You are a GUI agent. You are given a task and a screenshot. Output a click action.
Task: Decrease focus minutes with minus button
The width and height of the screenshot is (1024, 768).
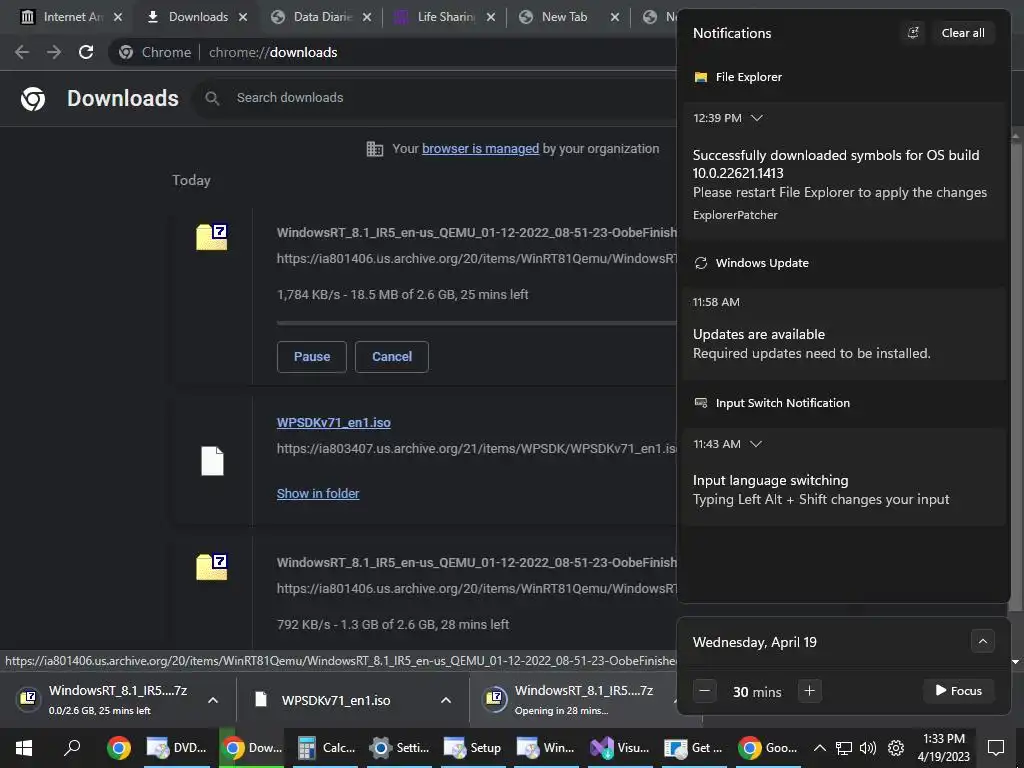(705, 691)
